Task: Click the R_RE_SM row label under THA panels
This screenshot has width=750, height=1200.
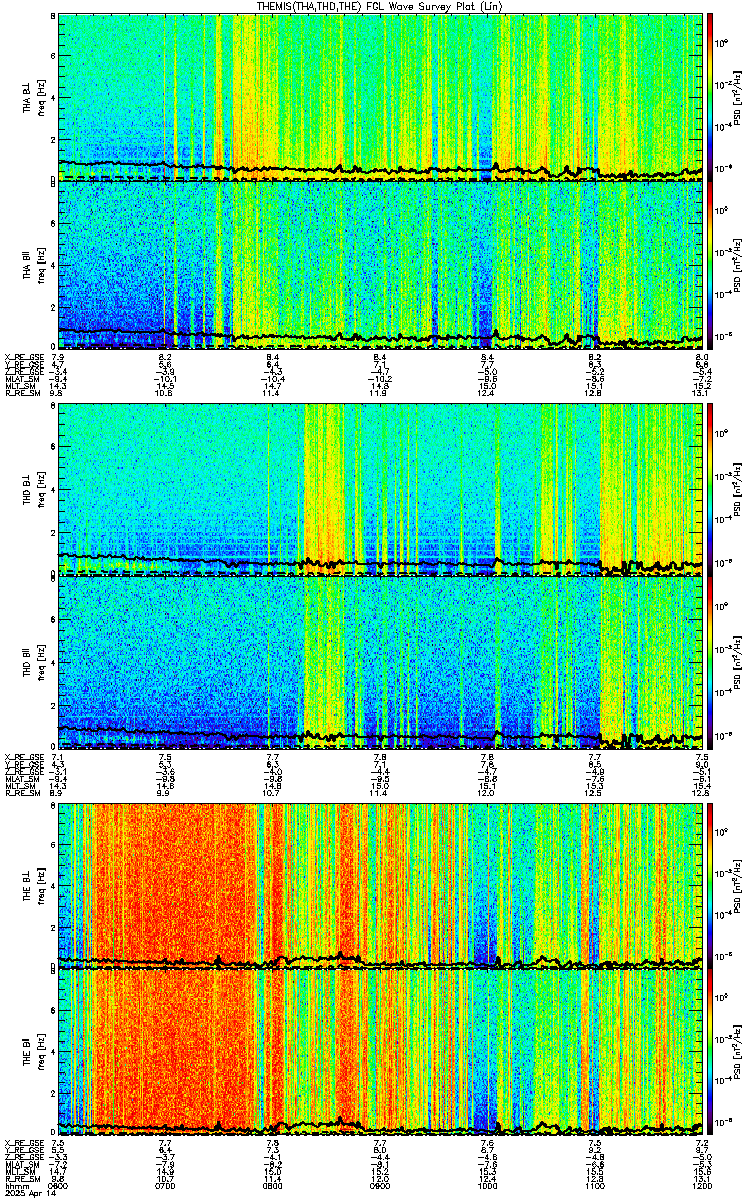Action: click(x=21, y=394)
